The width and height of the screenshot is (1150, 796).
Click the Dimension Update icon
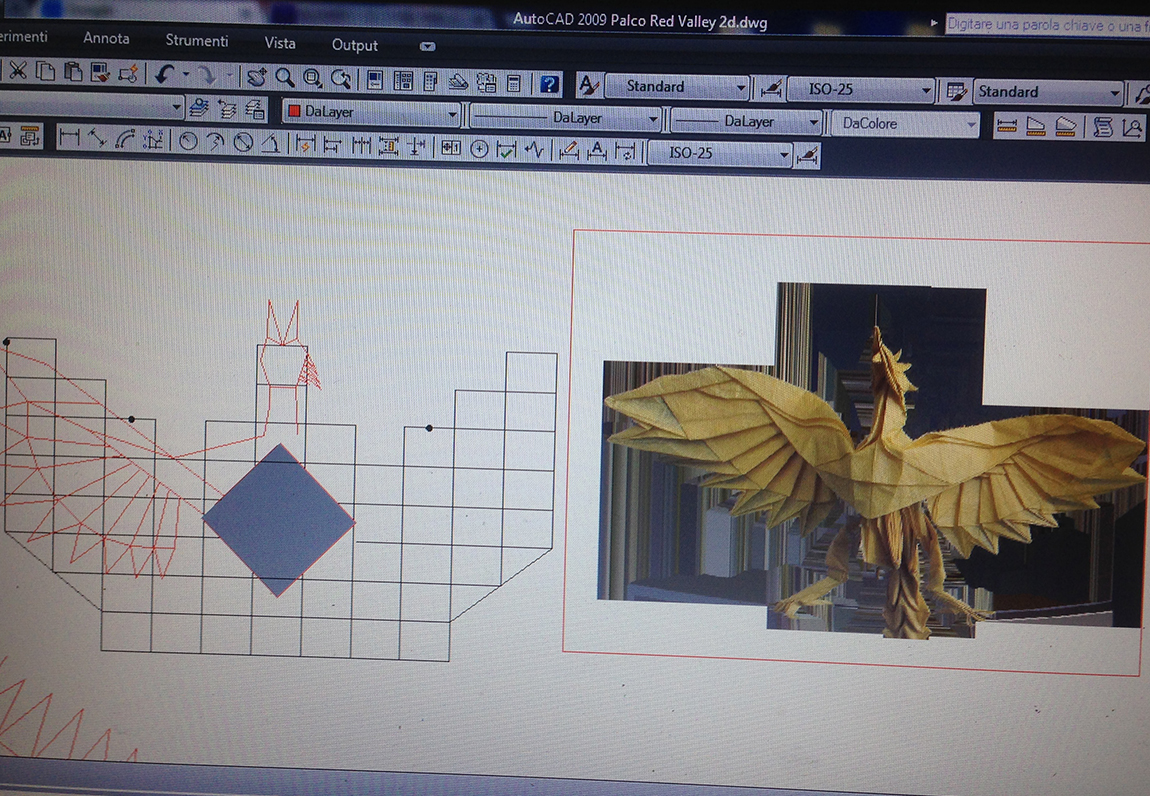[626, 153]
